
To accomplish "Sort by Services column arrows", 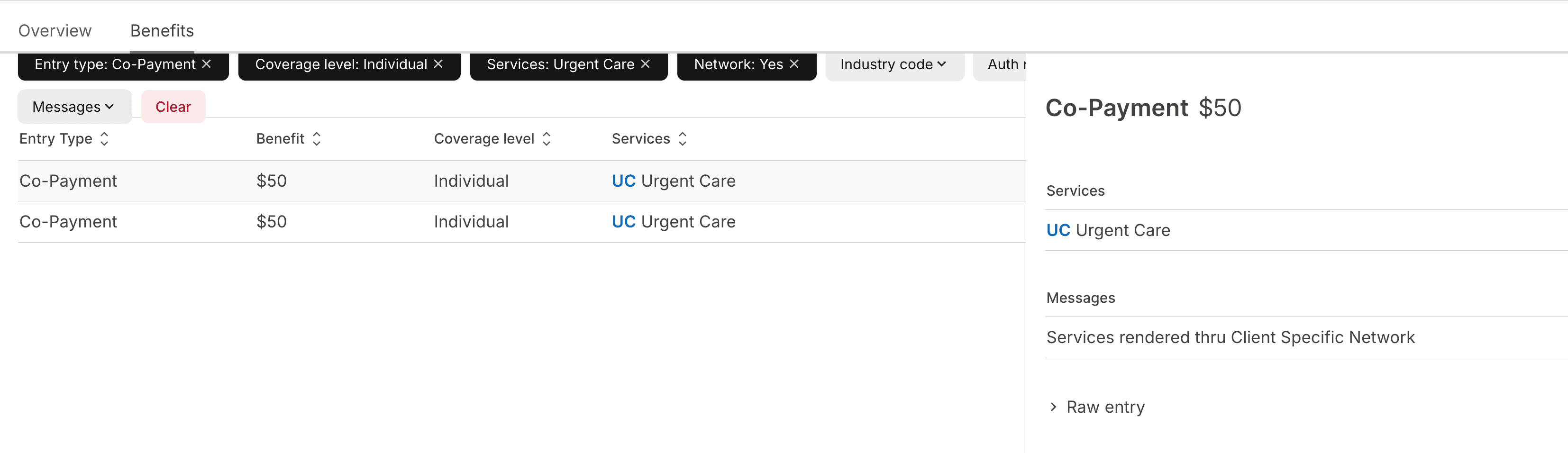I will [x=683, y=139].
